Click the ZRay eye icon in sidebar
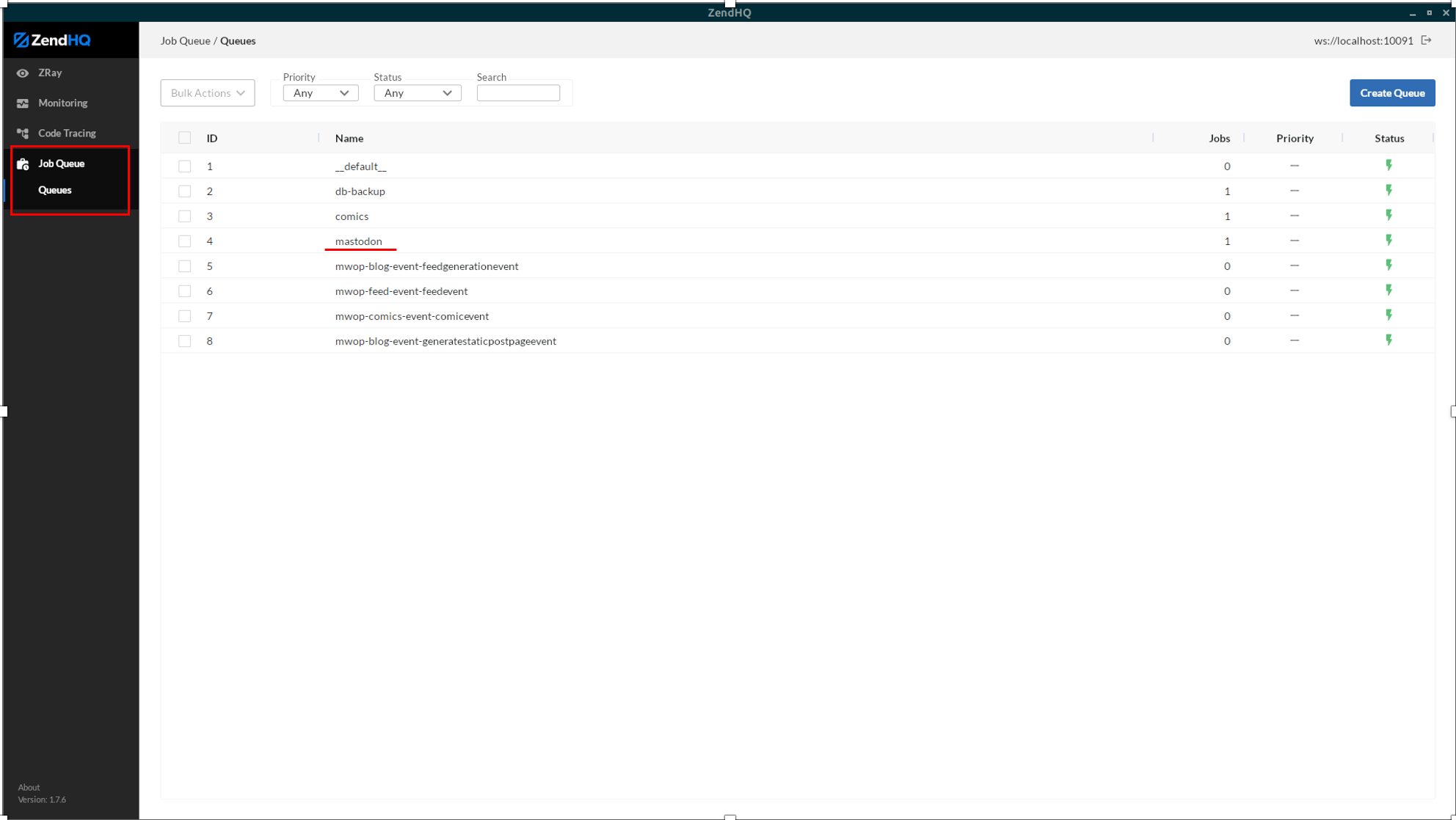Screen dimensions: 1456x820 pyautogui.click(x=23, y=73)
